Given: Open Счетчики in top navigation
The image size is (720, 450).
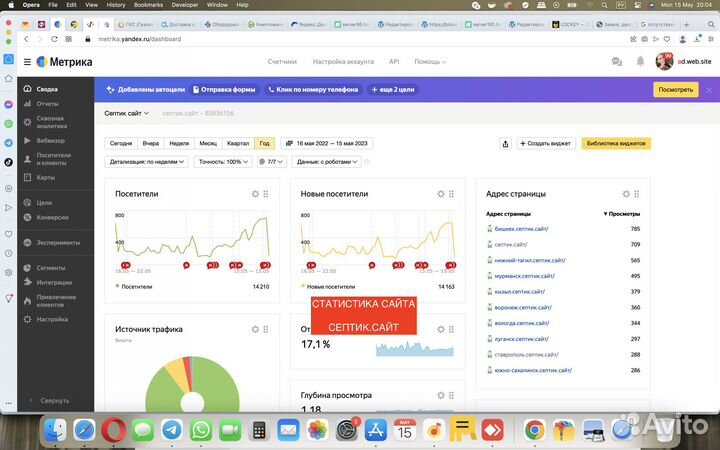Looking at the screenshot, I should [x=282, y=62].
